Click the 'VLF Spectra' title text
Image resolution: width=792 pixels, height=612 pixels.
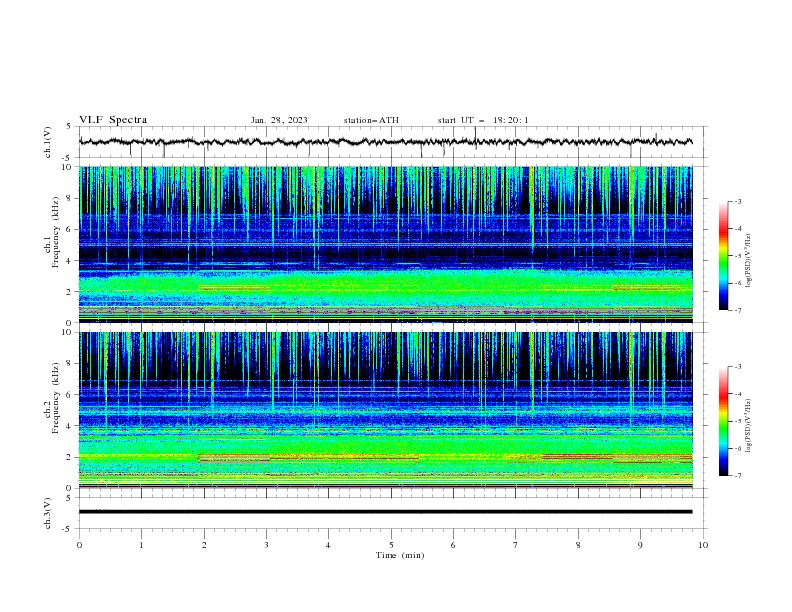[x=113, y=120]
